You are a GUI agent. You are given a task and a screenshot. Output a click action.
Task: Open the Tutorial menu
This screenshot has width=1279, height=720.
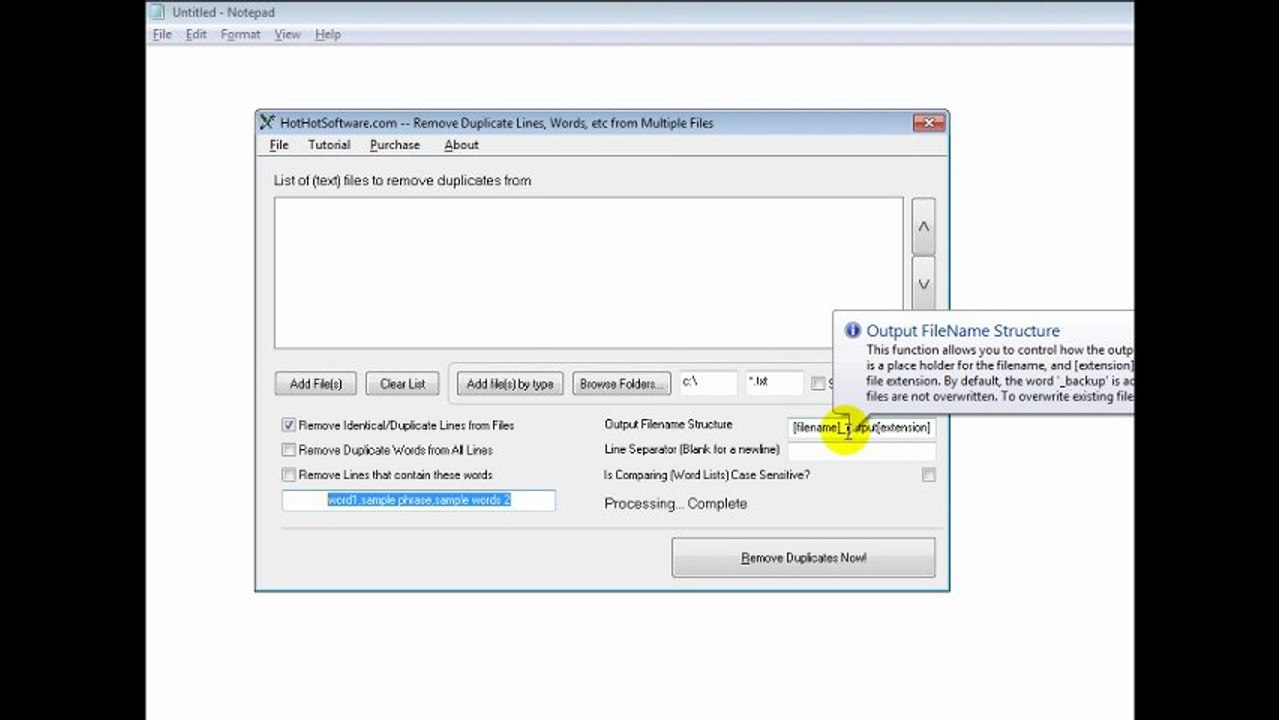[329, 145]
